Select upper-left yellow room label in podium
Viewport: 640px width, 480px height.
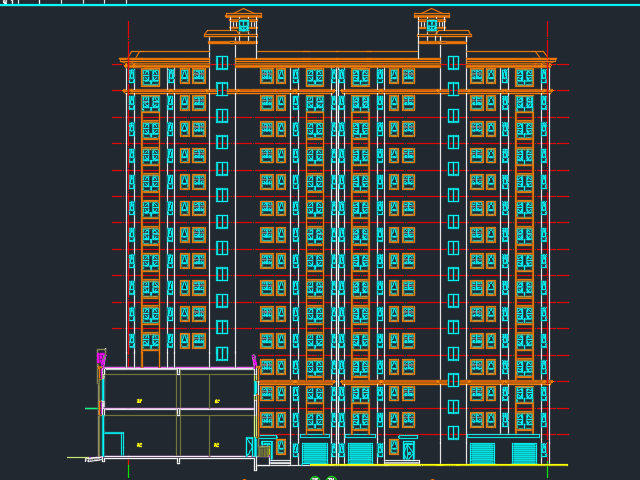(139, 401)
